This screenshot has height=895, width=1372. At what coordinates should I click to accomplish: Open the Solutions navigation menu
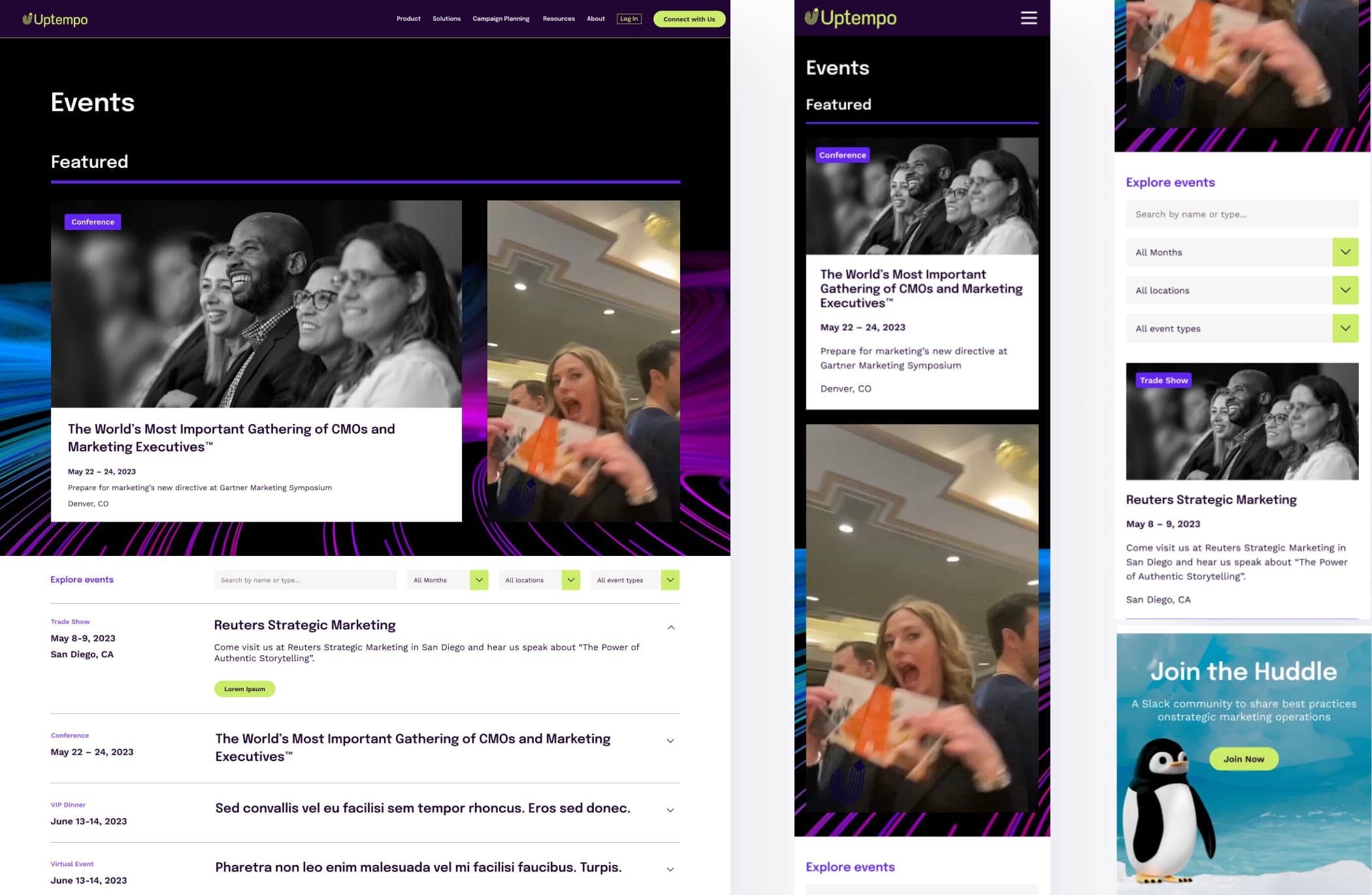[x=446, y=18]
